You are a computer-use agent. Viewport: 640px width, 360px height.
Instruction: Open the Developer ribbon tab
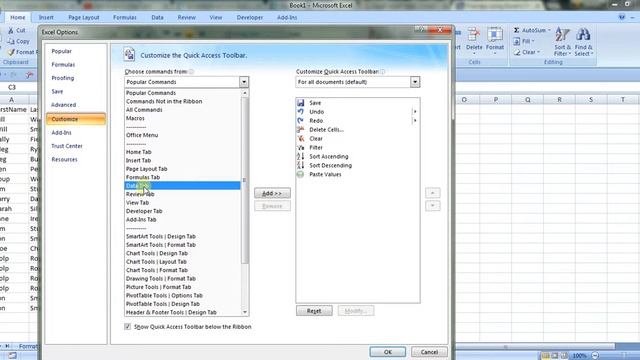coord(250,18)
